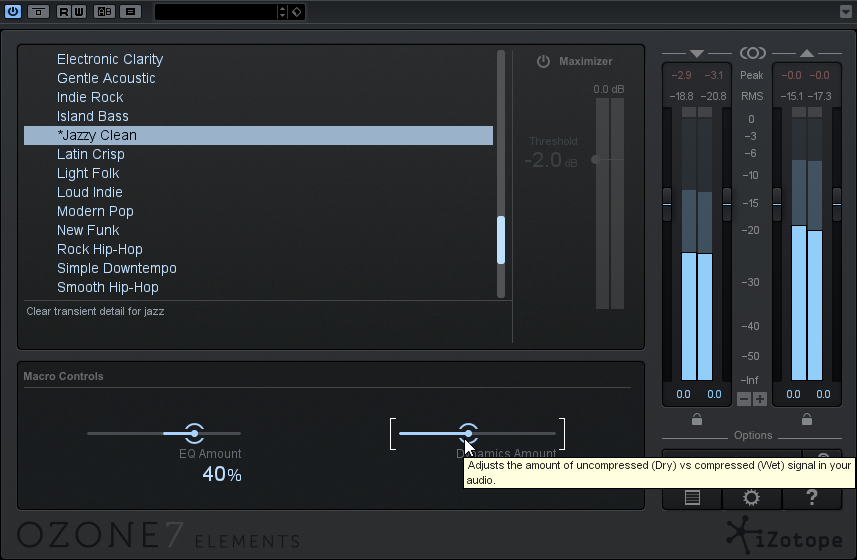Open the preset name dropdown field

tap(214, 12)
